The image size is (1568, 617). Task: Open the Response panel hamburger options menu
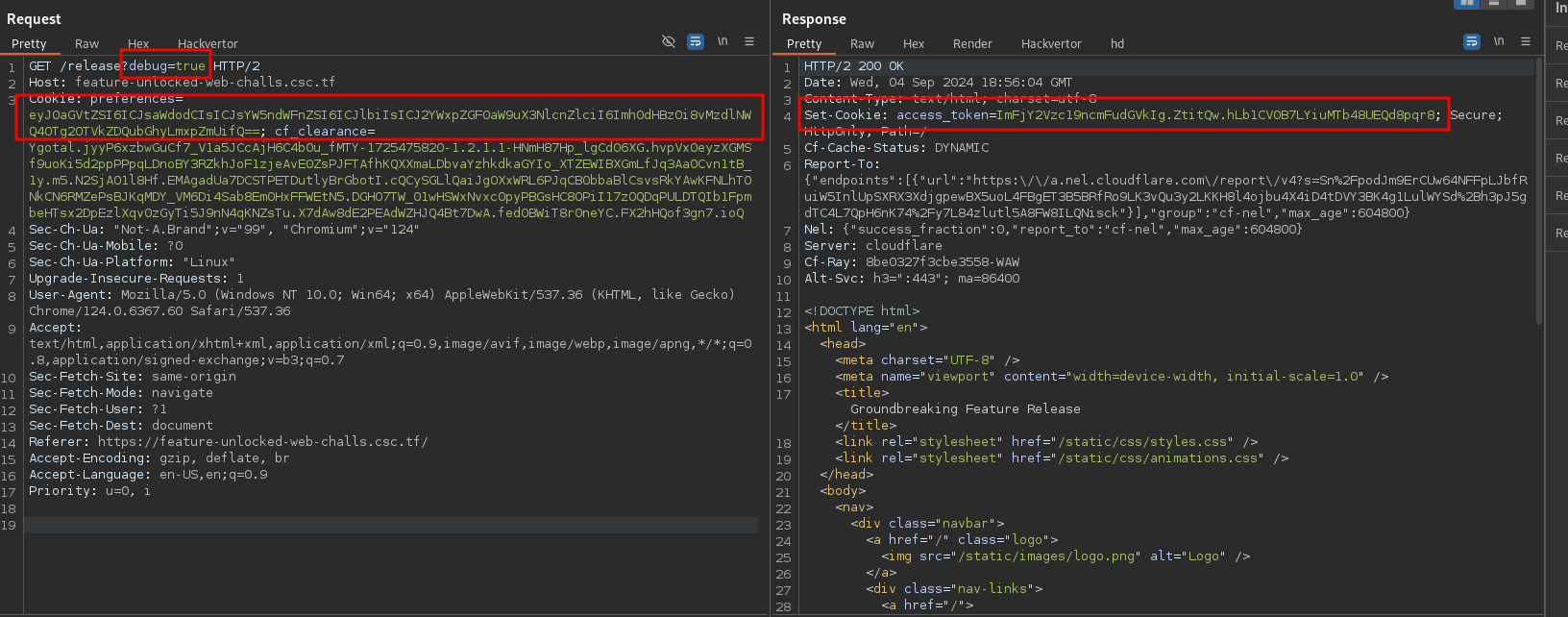(x=1526, y=41)
